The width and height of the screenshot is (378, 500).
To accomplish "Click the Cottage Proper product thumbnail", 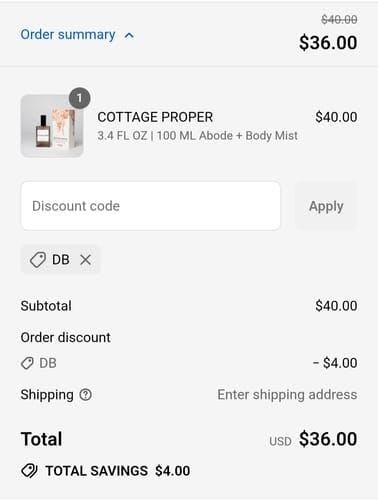I will 52,126.
